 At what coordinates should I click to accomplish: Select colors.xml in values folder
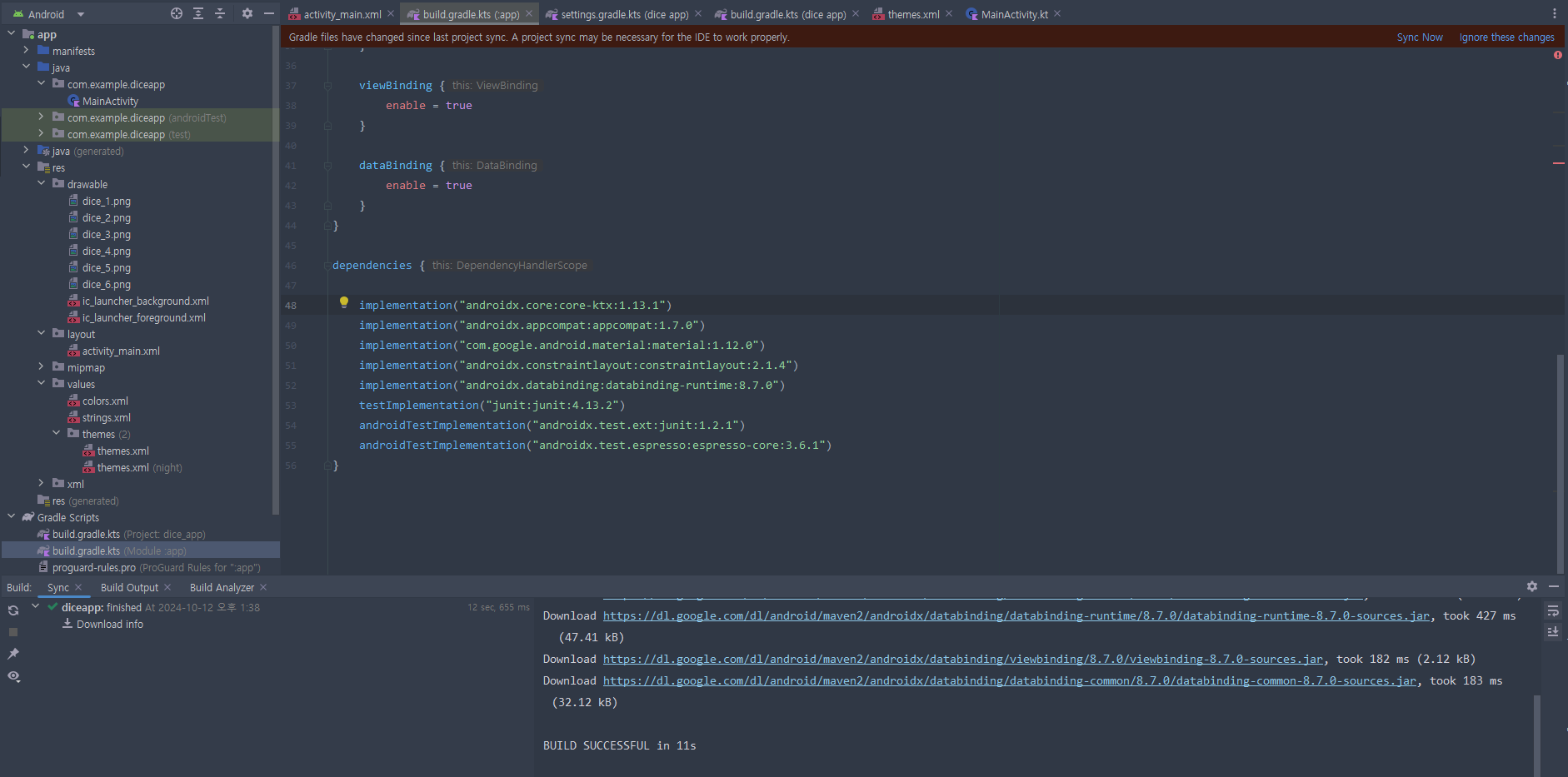pos(105,401)
